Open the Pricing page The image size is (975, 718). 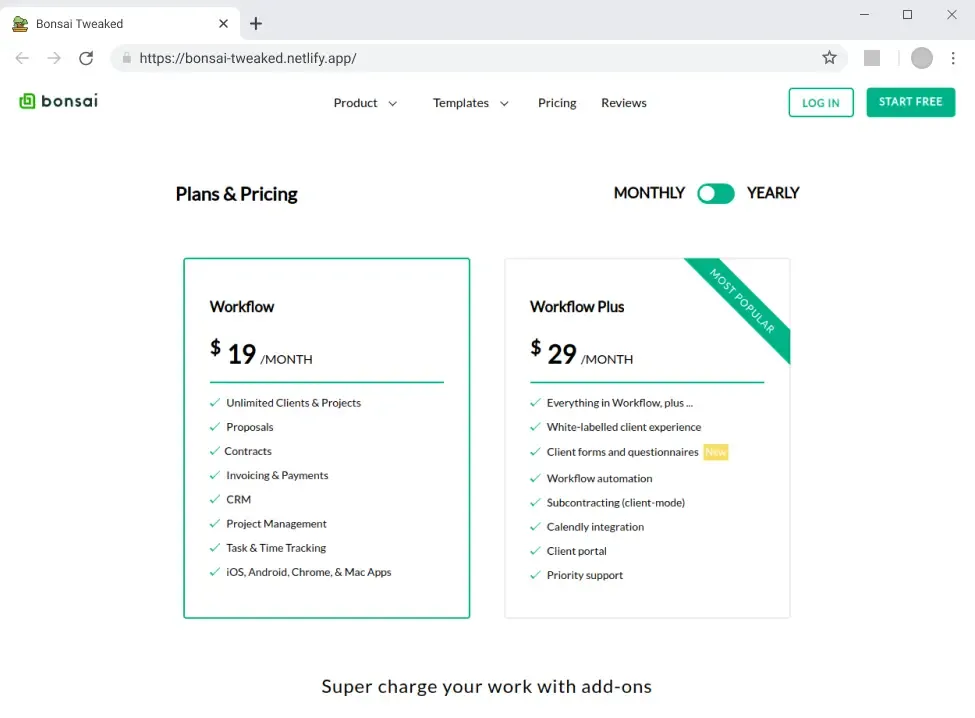click(557, 103)
